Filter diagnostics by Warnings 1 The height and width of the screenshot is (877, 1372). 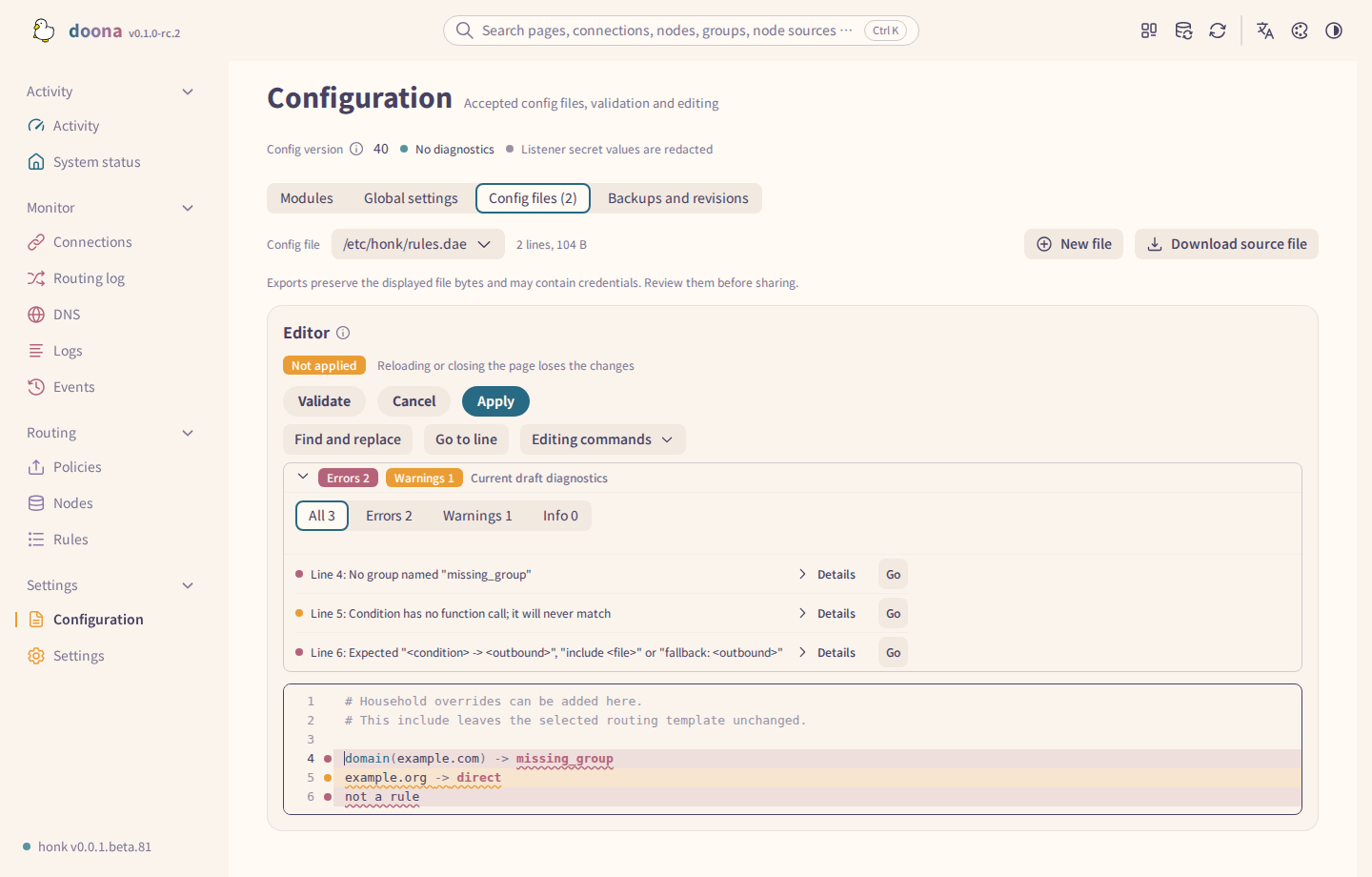[477, 516]
